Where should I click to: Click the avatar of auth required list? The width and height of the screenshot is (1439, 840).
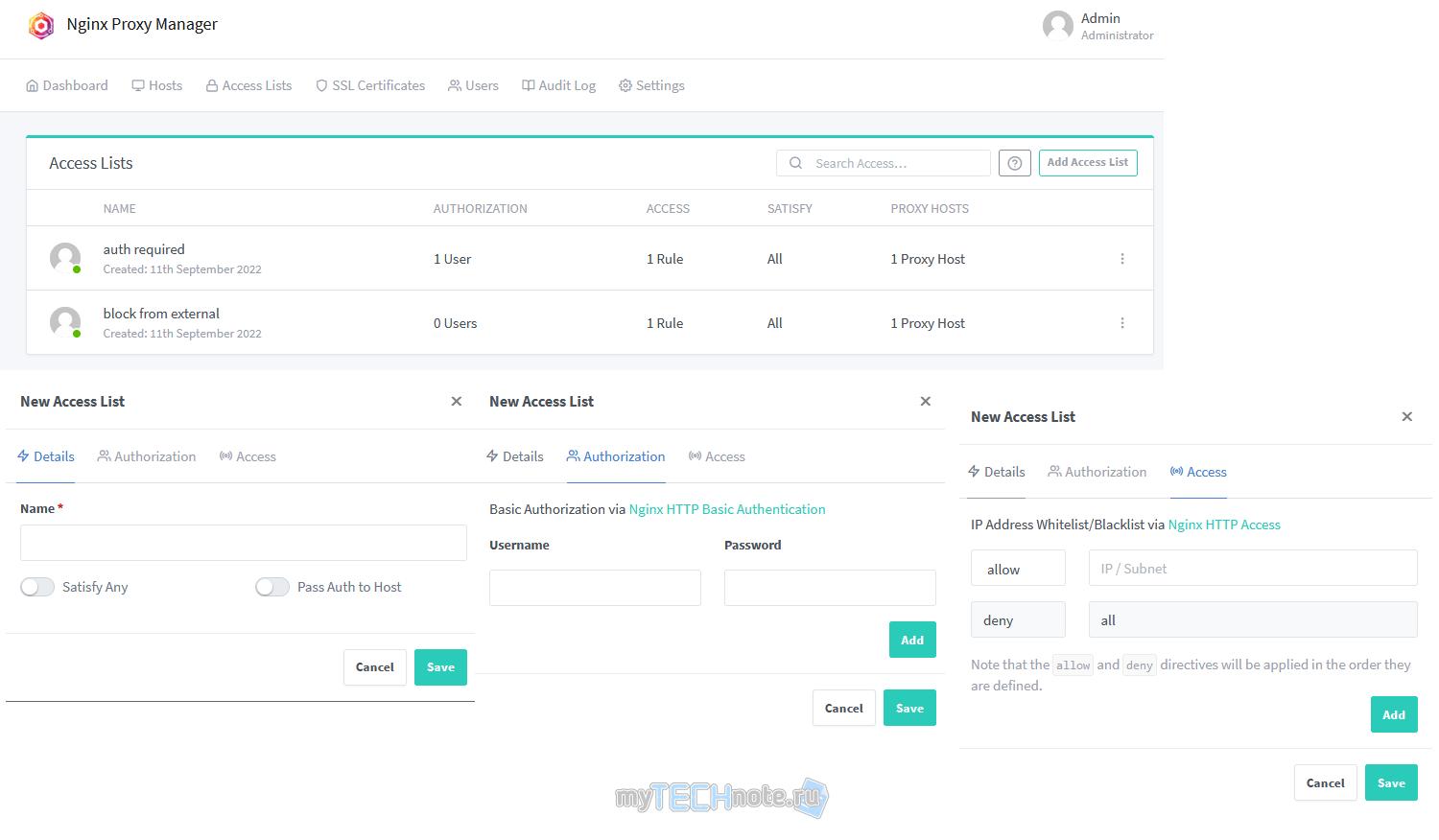(x=65, y=259)
